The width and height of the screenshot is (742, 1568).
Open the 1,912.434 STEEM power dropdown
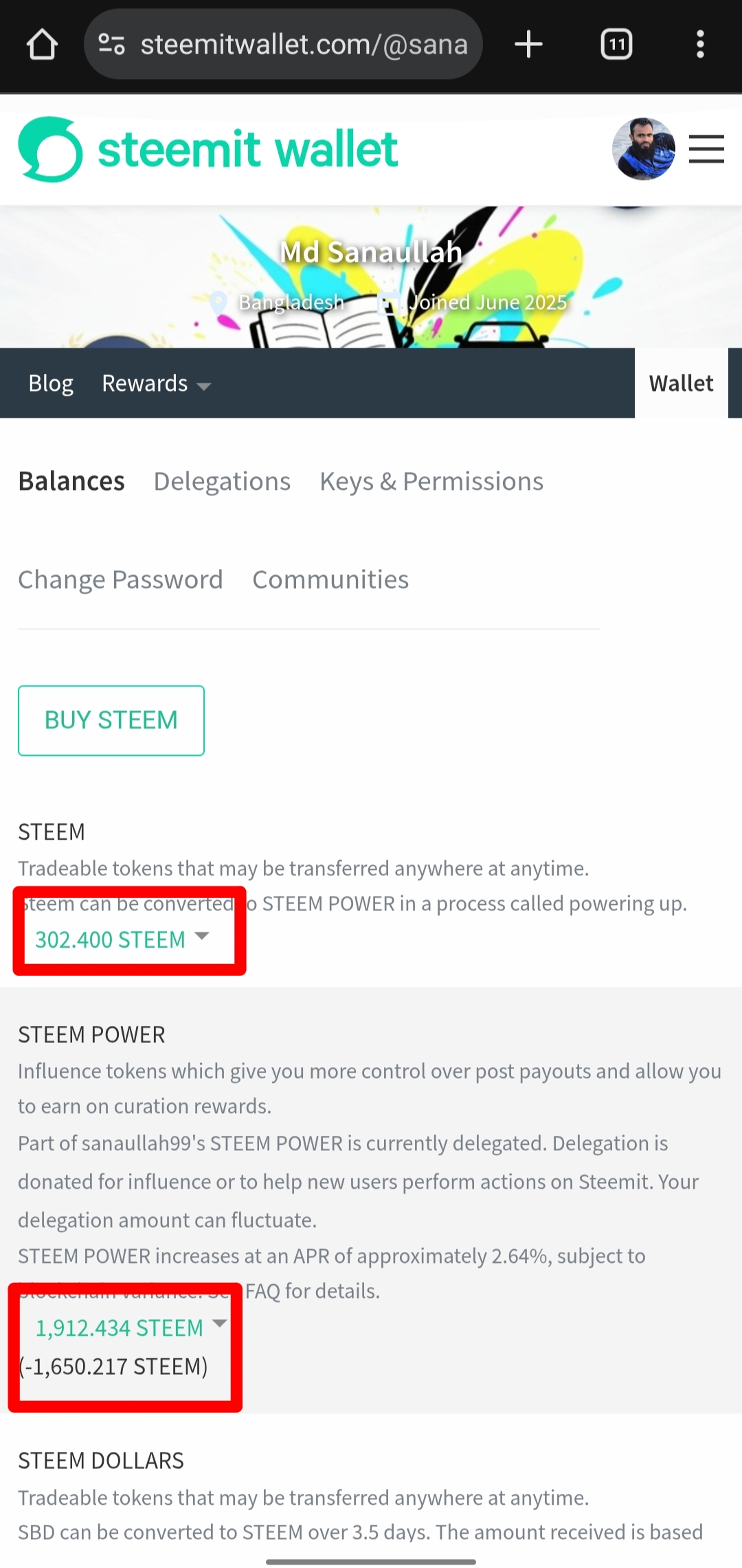pos(131,1328)
